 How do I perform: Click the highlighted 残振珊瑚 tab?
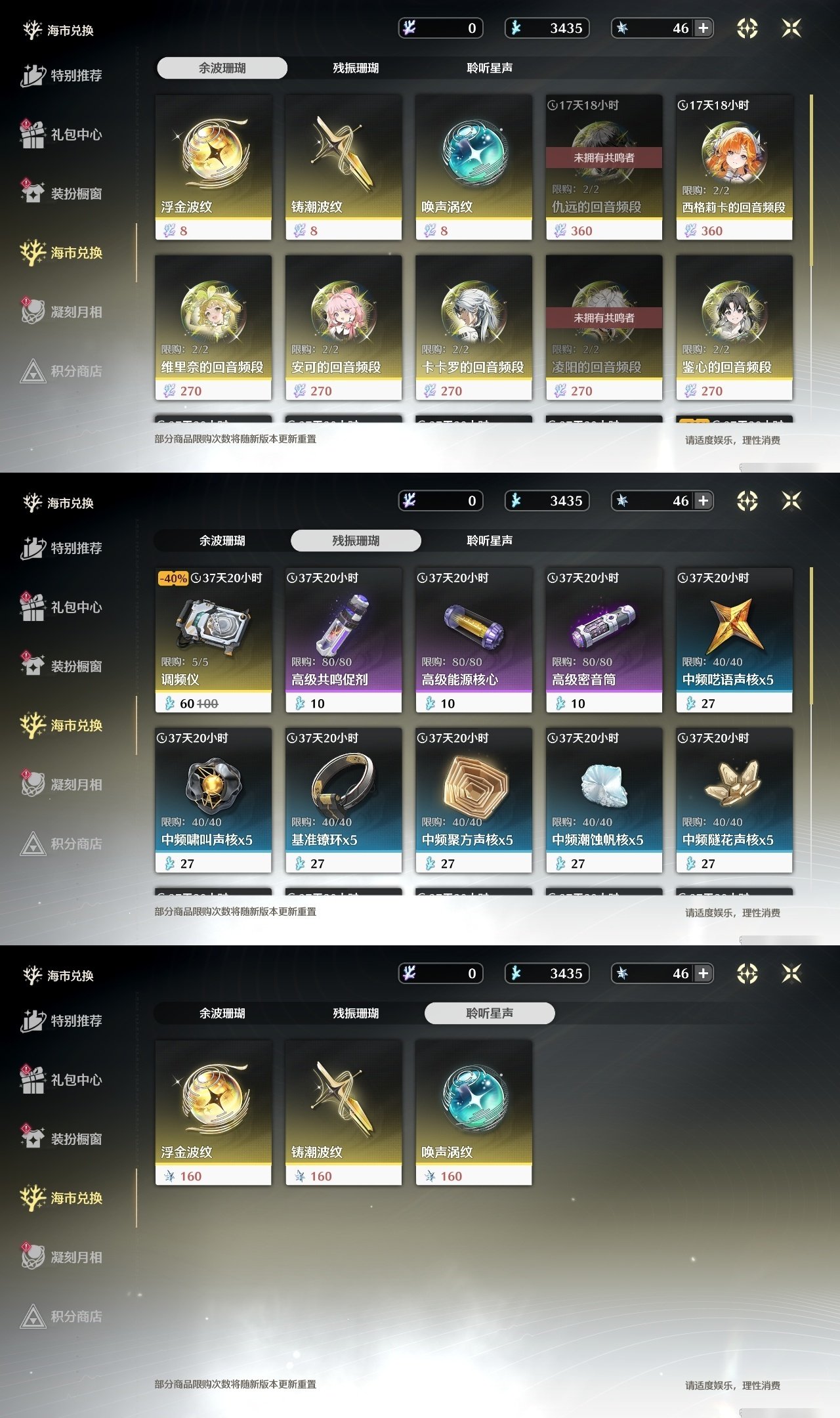[356, 540]
